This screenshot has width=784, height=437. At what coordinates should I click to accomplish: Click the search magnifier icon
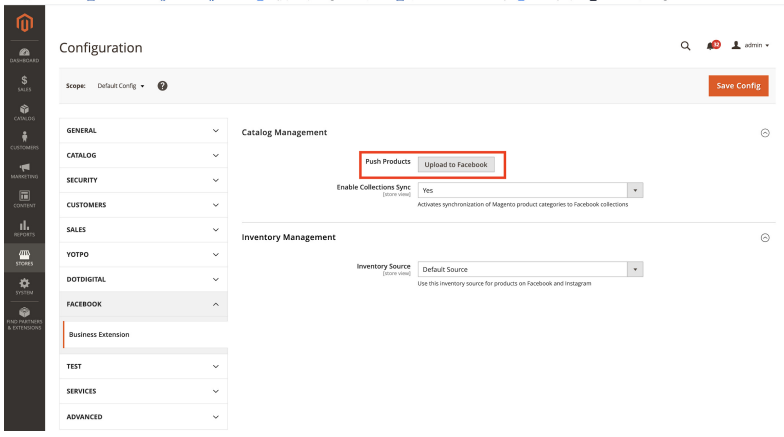[685, 46]
